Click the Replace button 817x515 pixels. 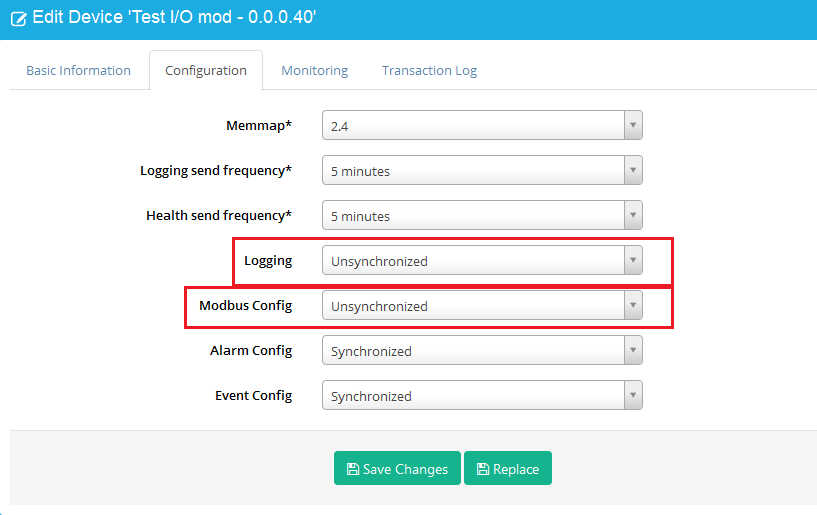click(508, 468)
